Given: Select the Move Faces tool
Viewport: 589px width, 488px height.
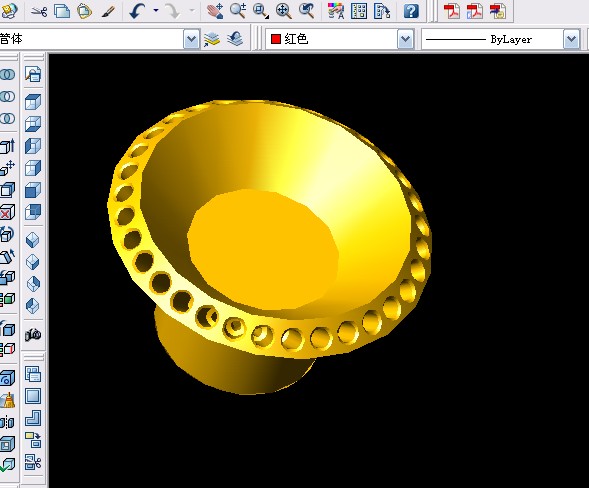Looking at the screenshot, I should (x=8, y=168).
